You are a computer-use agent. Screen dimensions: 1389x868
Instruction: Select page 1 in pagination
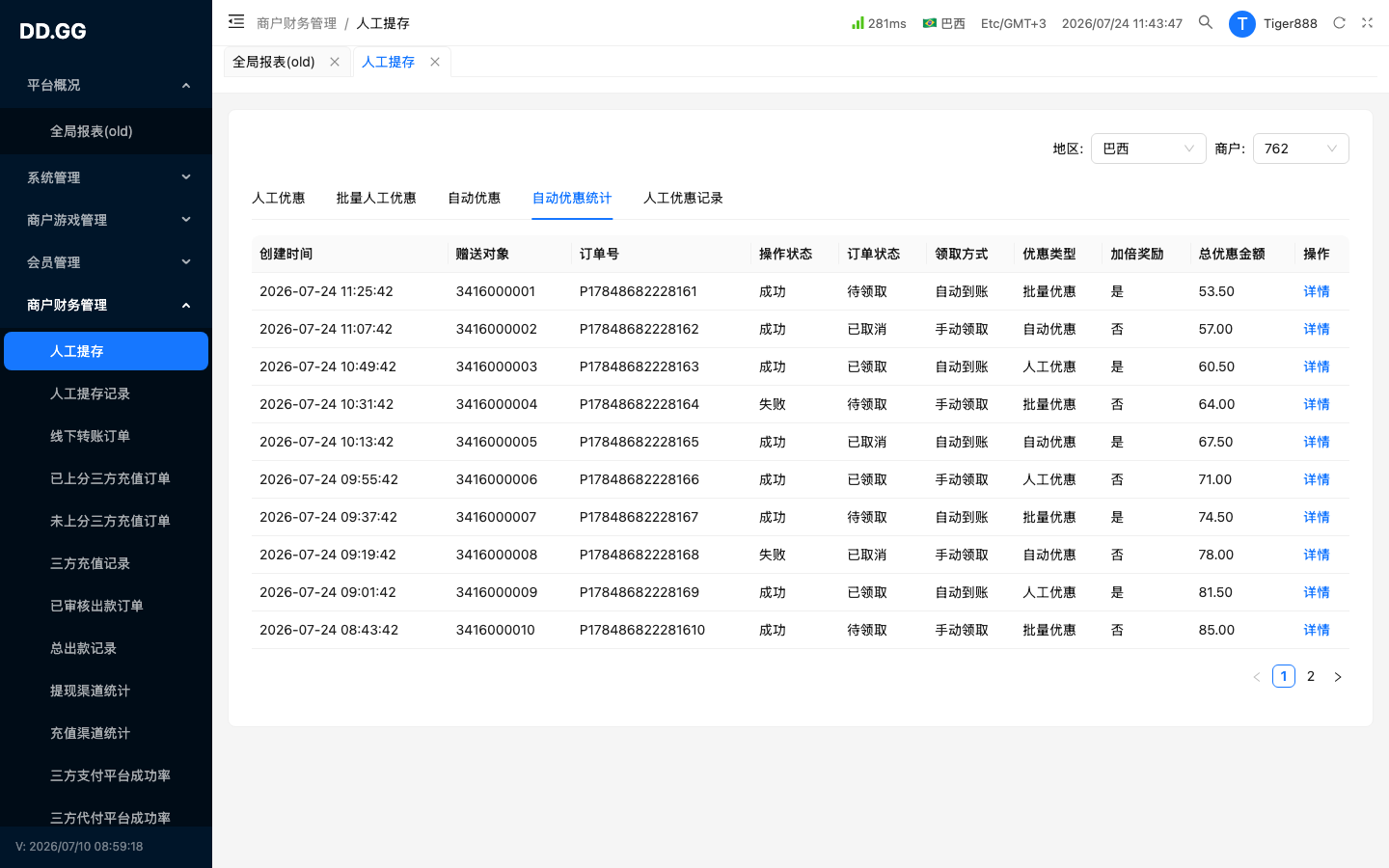[1284, 676]
